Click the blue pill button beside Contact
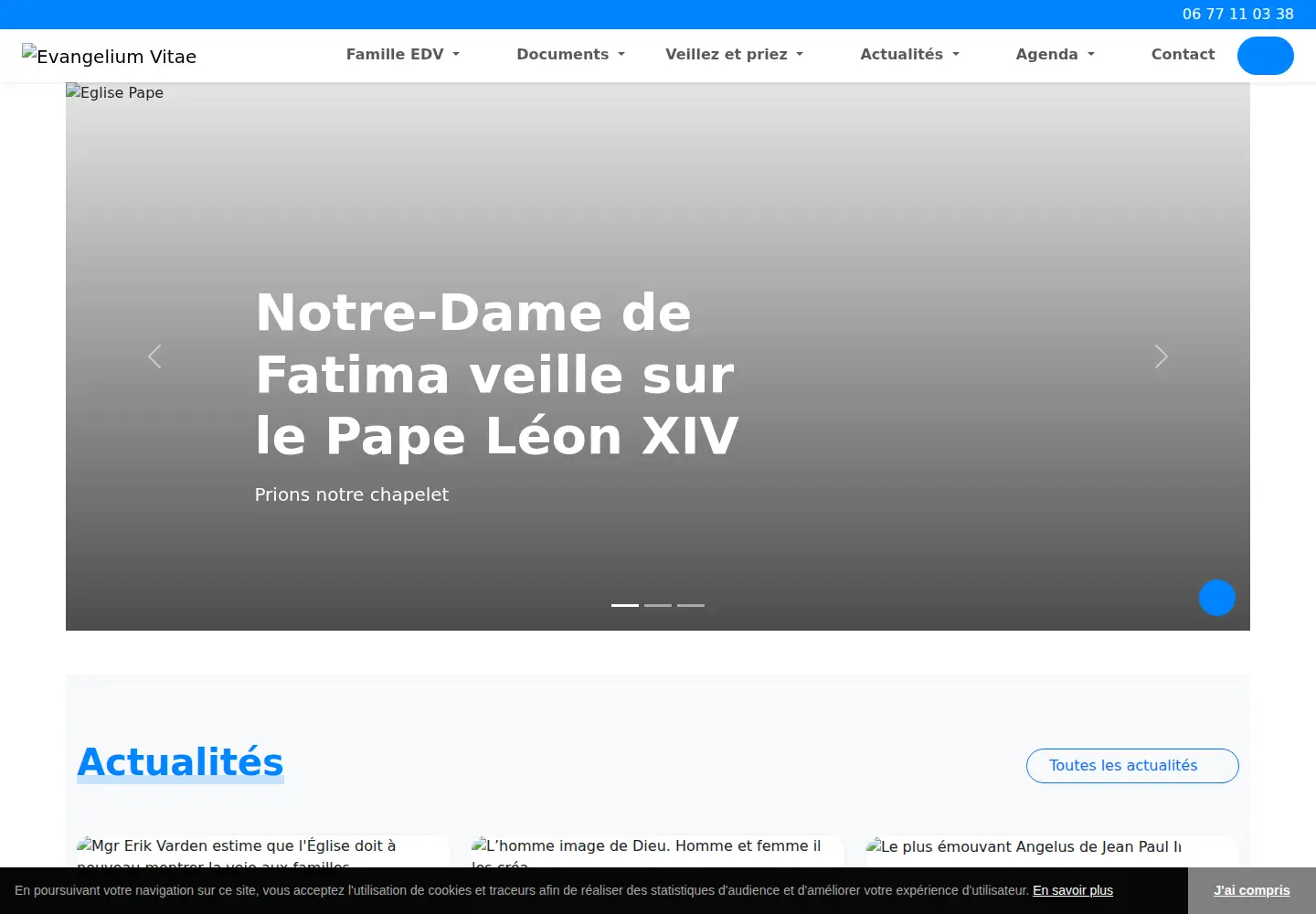The height and width of the screenshot is (914, 1316). 1266,56
